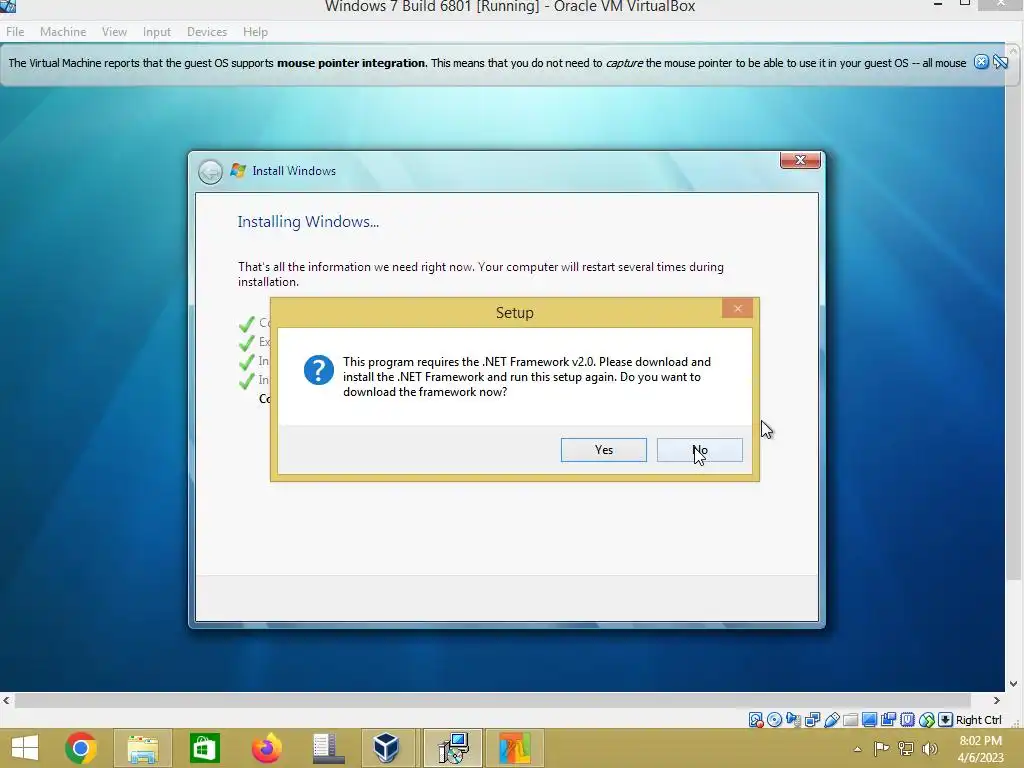1024x768 pixels.
Task: Click the CPU status chip icon
Action: click(907, 720)
